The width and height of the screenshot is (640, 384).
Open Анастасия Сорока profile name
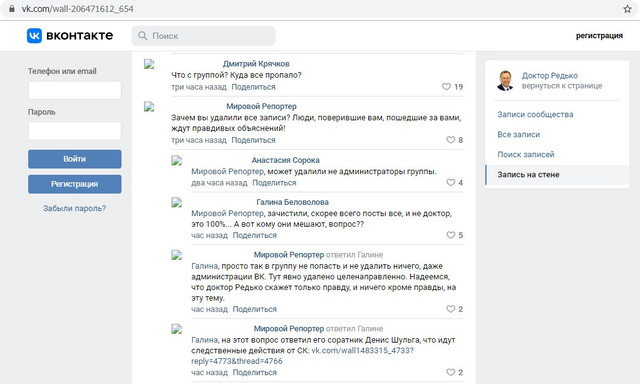[285, 160]
